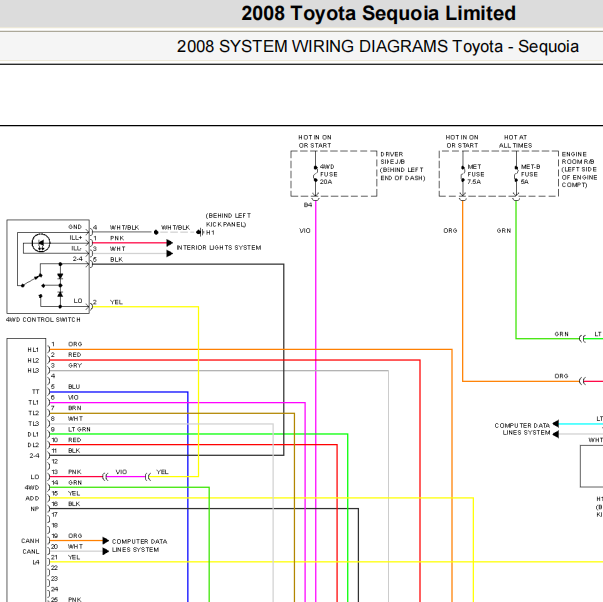Screen dimensions: 603x602
Task: Click the arrowhead on the CANH ORG wire
Action: pyautogui.click(x=106, y=541)
